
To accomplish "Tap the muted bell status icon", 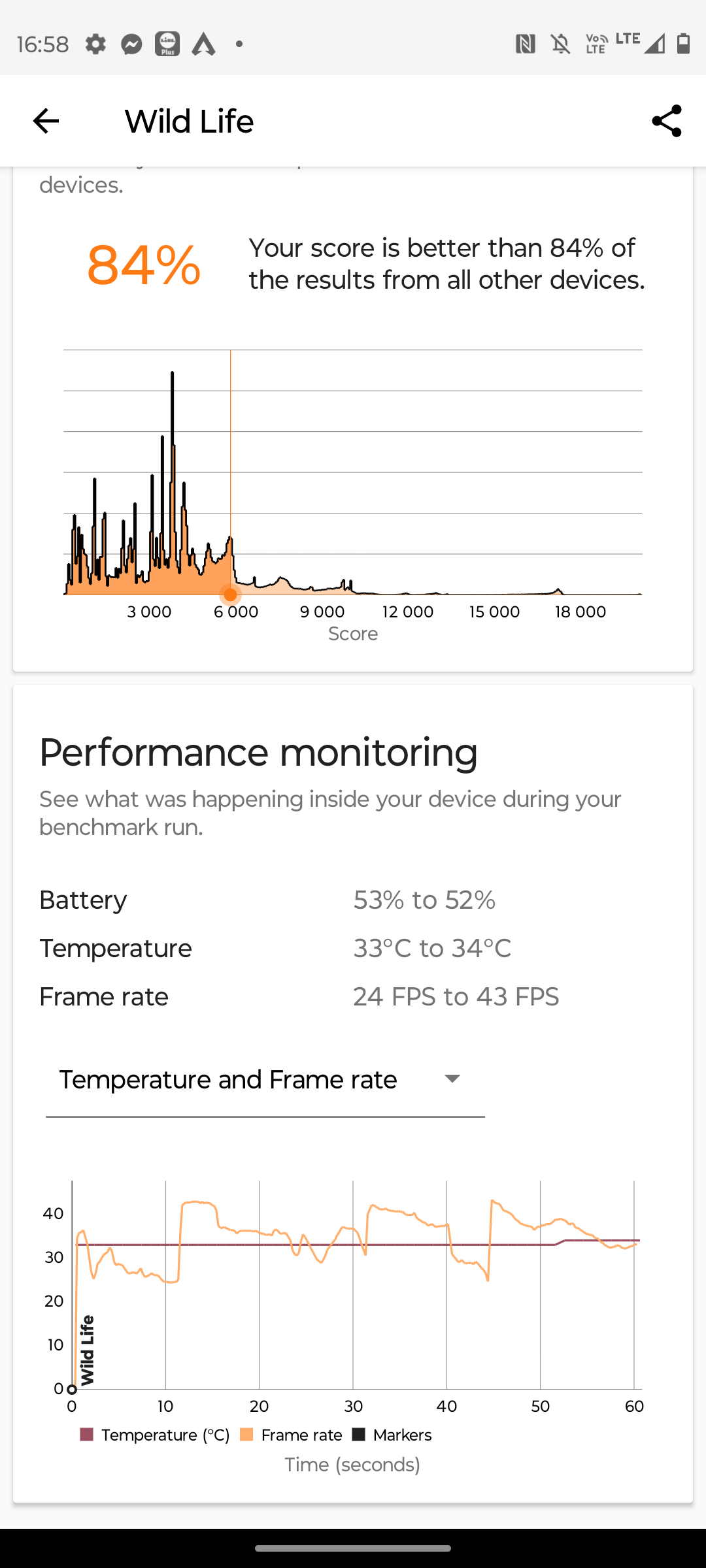I will point(561,44).
